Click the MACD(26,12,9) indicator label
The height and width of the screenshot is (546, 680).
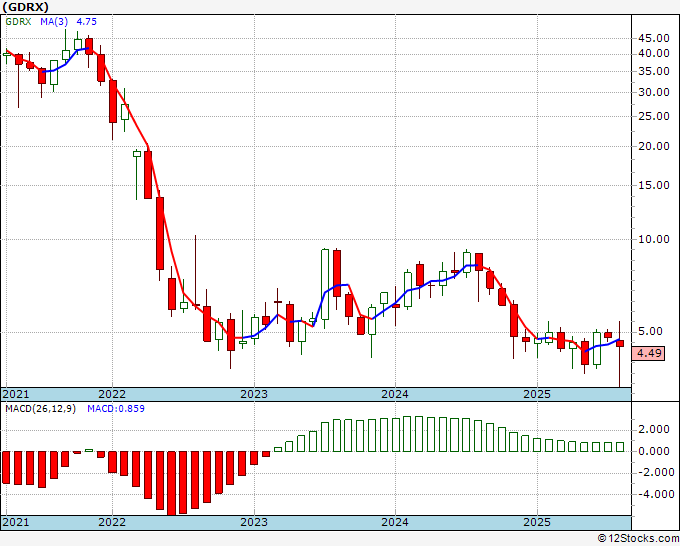[40, 409]
